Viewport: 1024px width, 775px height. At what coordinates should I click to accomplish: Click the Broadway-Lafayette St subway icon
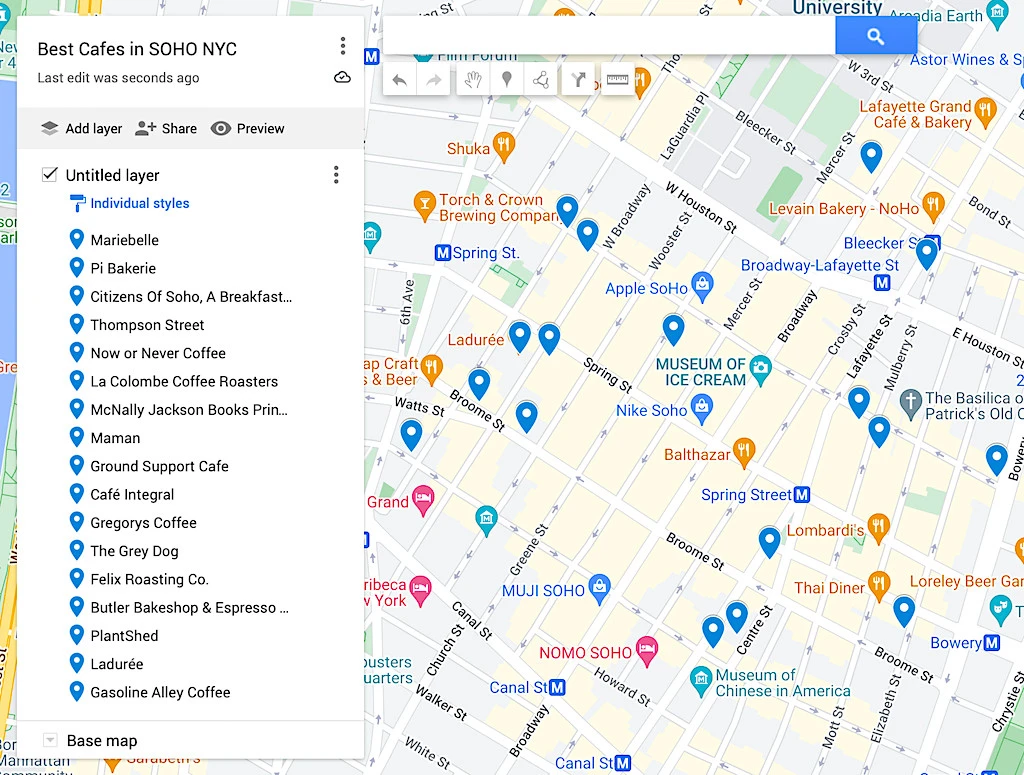click(x=882, y=283)
